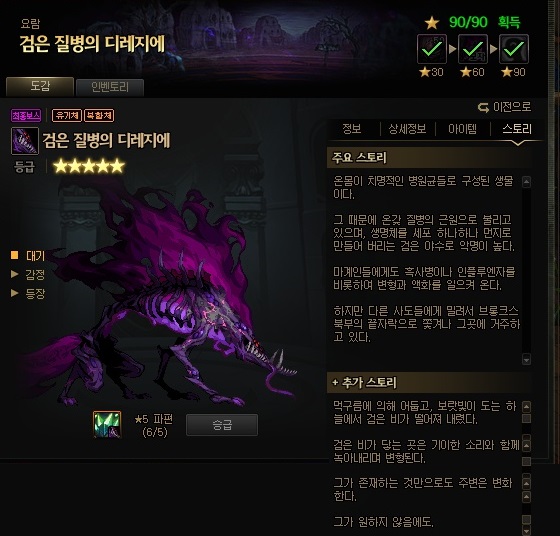This screenshot has height=536, width=560.
Task: Click the purple 최종보스 tag badge
Action: pyautogui.click(x=26, y=115)
